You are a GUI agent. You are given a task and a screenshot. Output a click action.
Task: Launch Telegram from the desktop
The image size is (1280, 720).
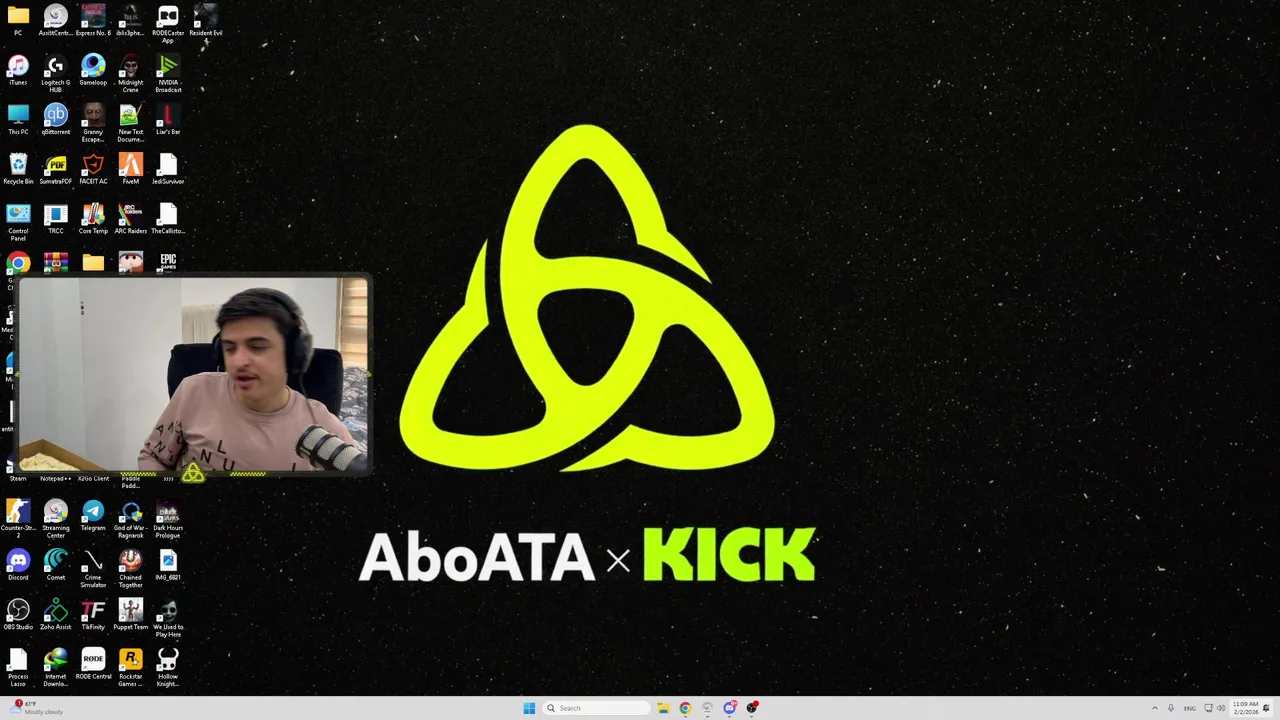click(x=93, y=515)
